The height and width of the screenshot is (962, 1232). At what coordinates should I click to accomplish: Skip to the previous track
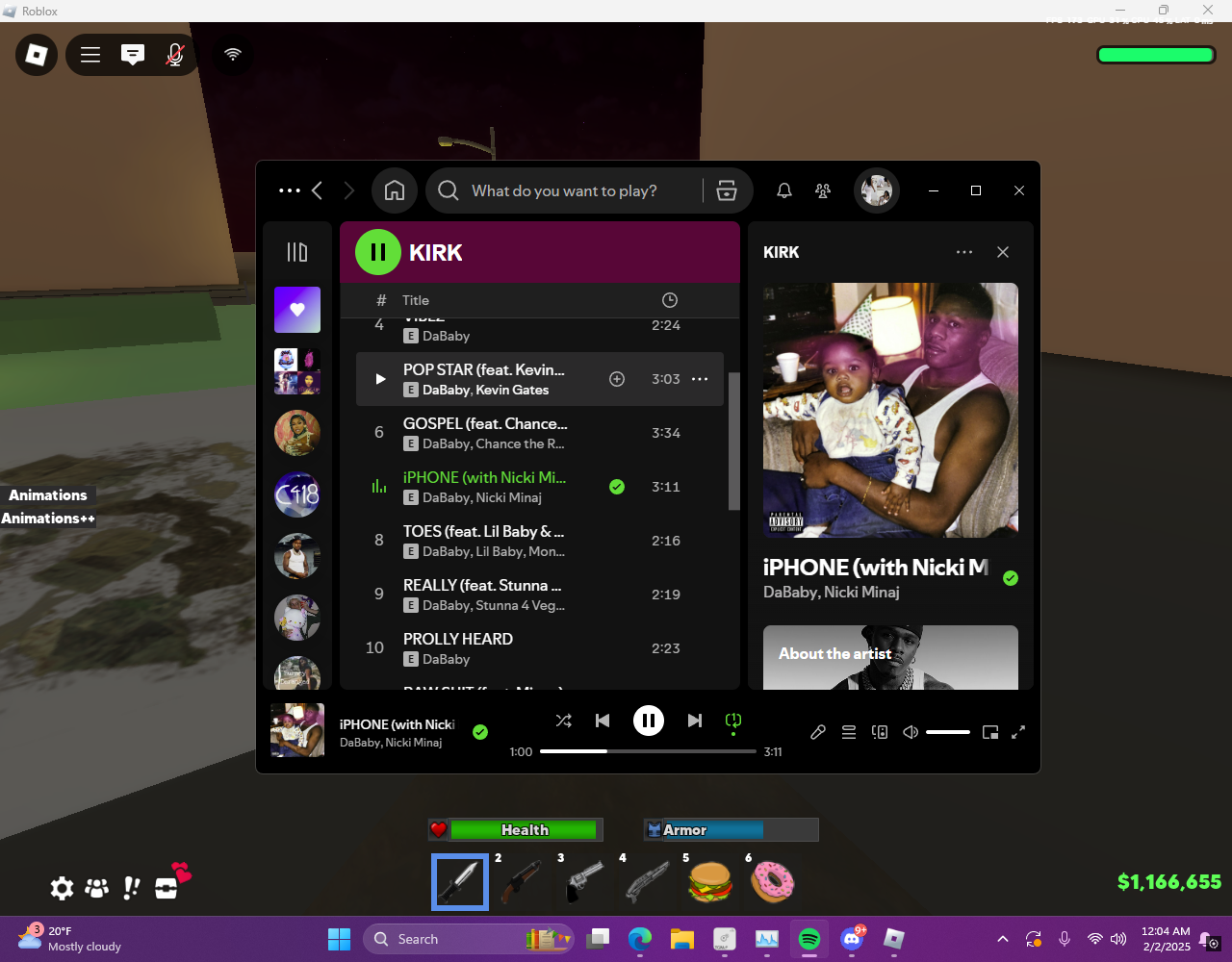click(603, 721)
